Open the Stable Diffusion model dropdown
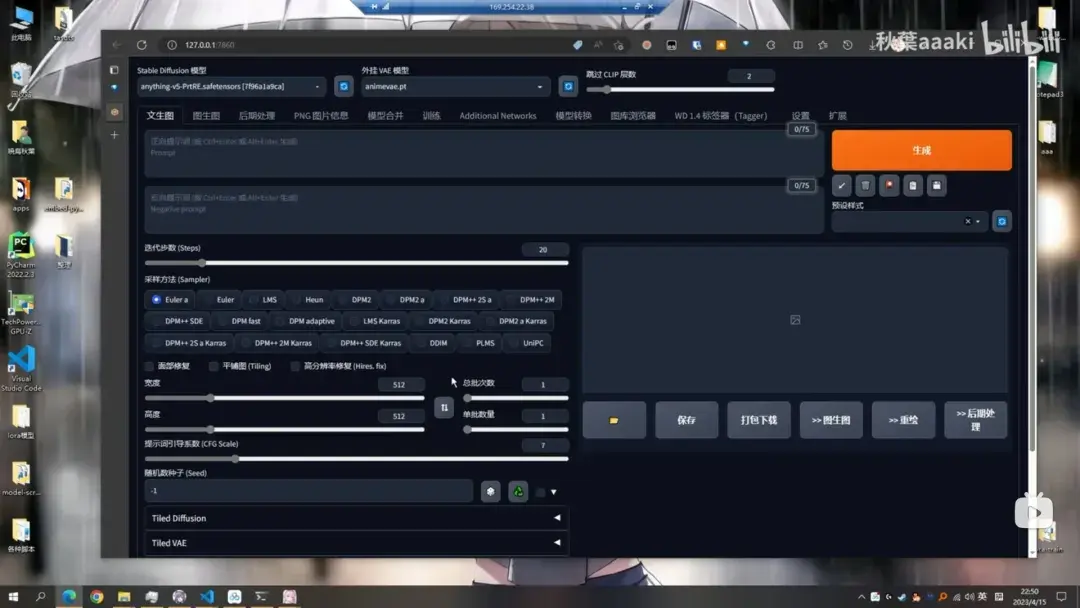The height and width of the screenshot is (608, 1080). coord(232,87)
